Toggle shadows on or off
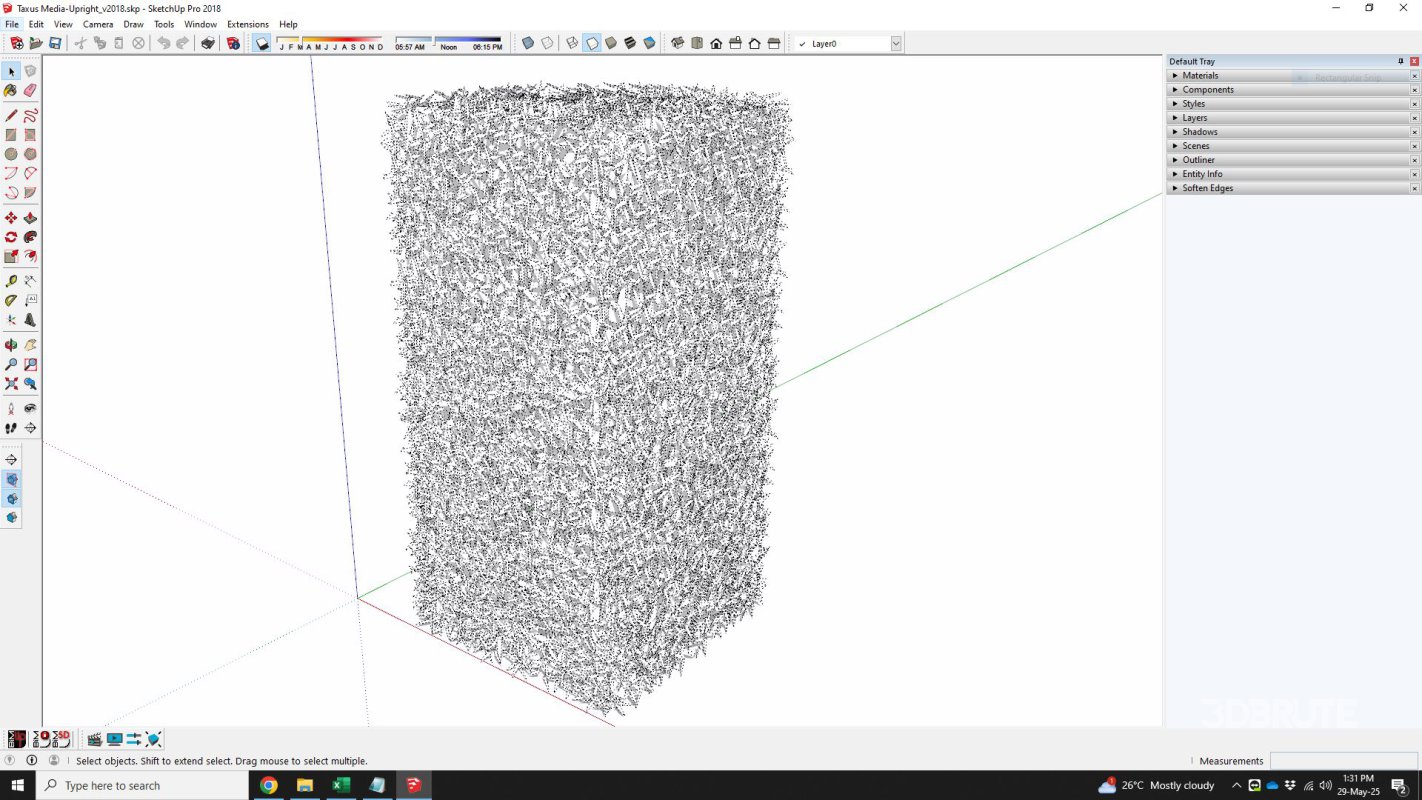 [x=261, y=43]
